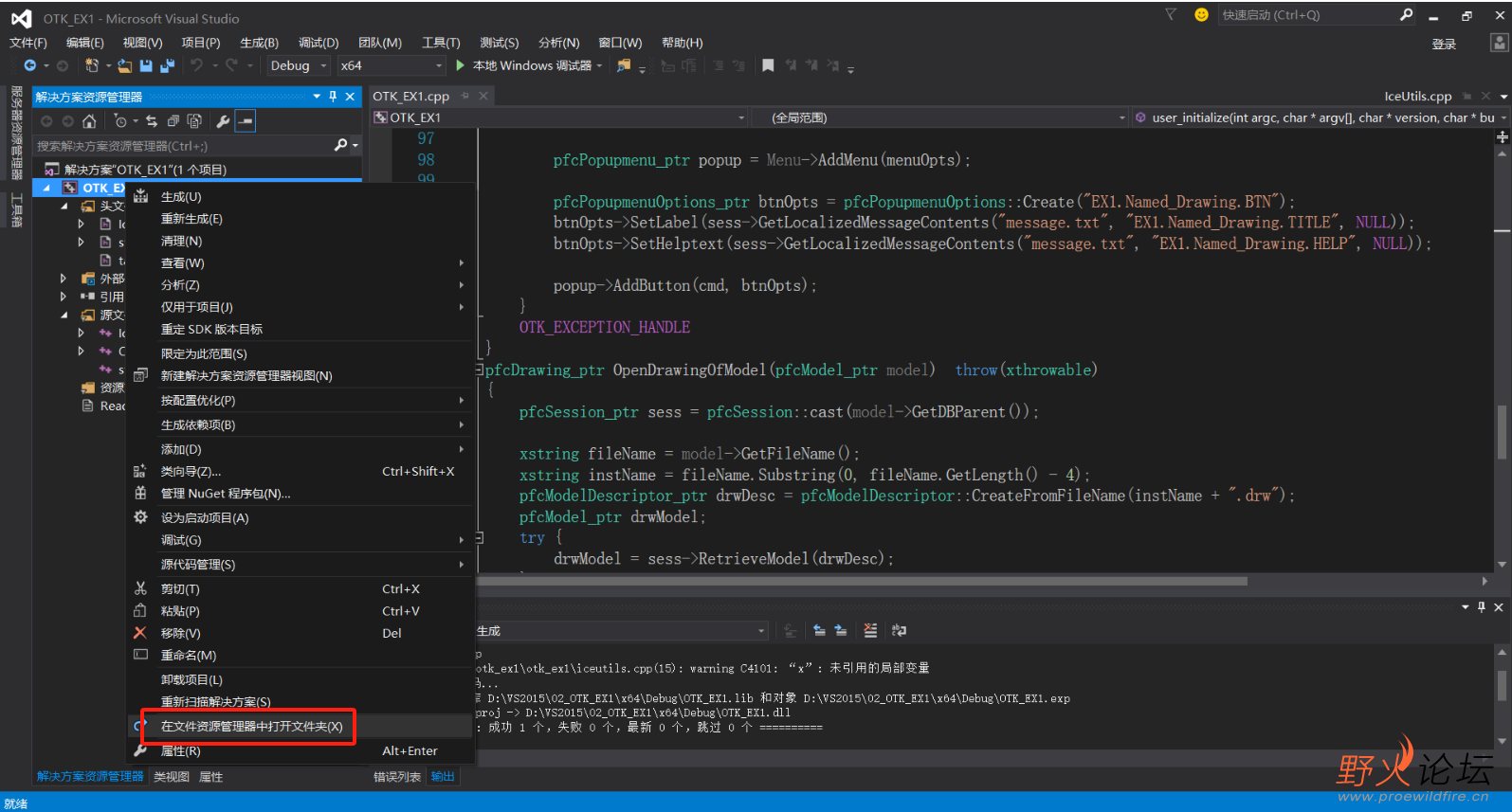Expand the 引用 references tree node

point(64,297)
